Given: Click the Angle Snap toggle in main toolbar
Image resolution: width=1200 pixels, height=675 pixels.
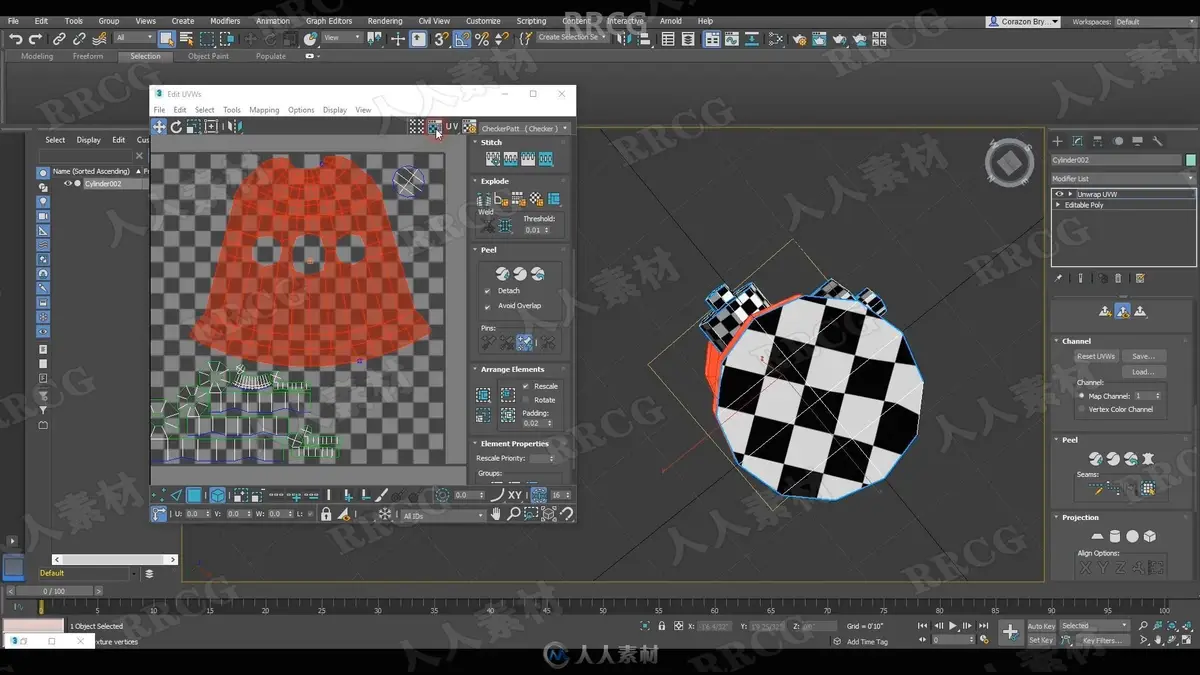Looking at the screenshot, I should pos(462,39).
